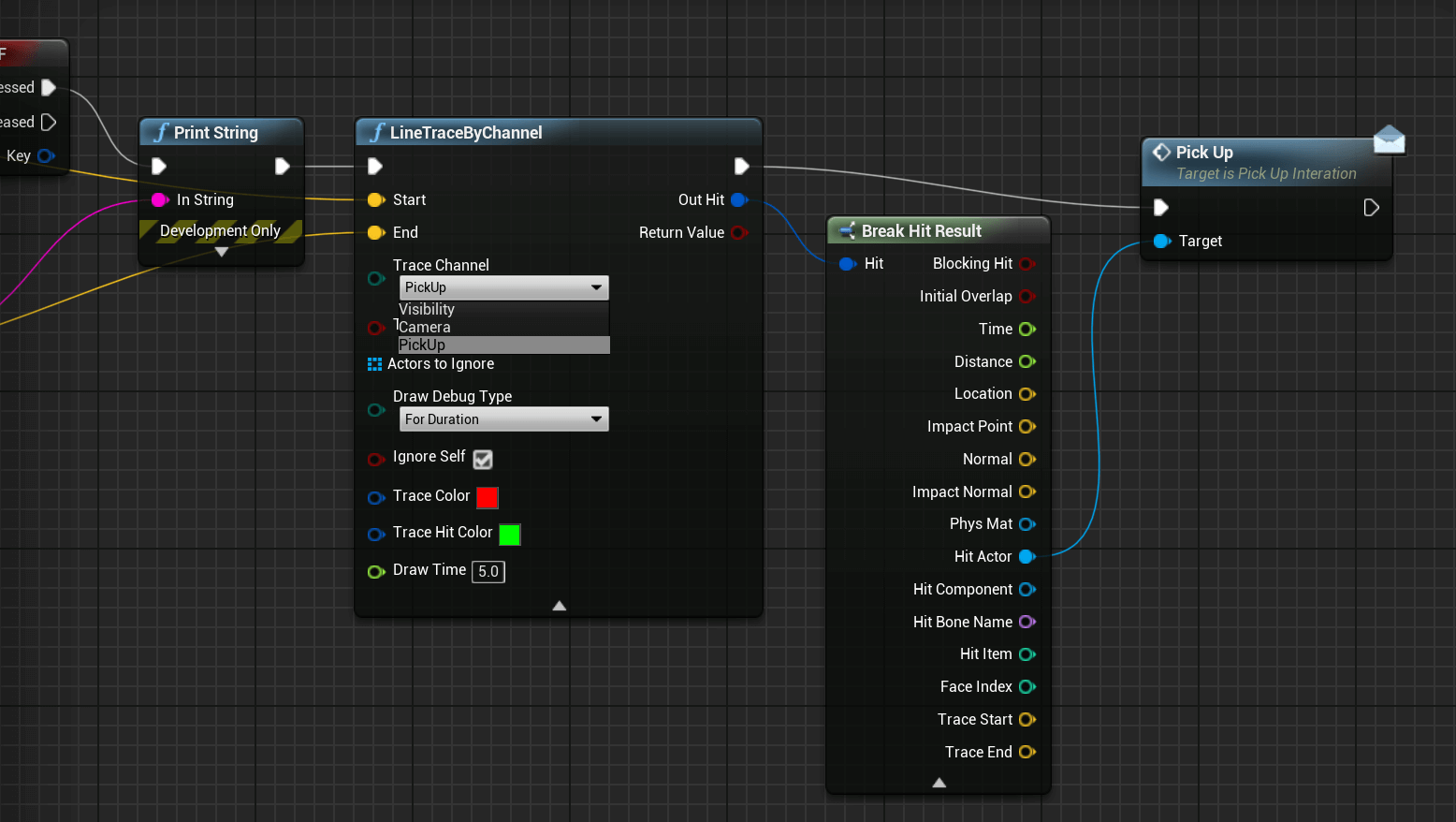This screenshot has height=822, width=1456.
Task: Select the Print String node header
Action: [222, 132]
